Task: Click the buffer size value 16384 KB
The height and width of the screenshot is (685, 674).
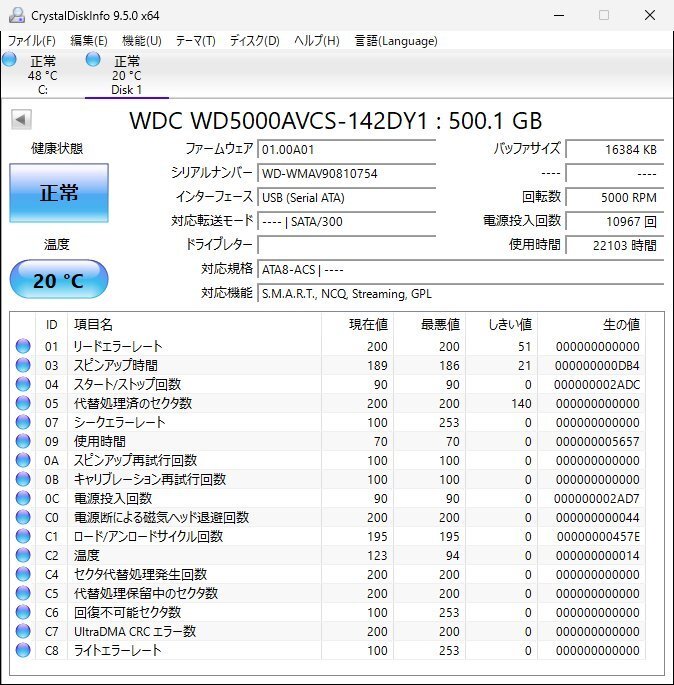Action: (615, 149)
